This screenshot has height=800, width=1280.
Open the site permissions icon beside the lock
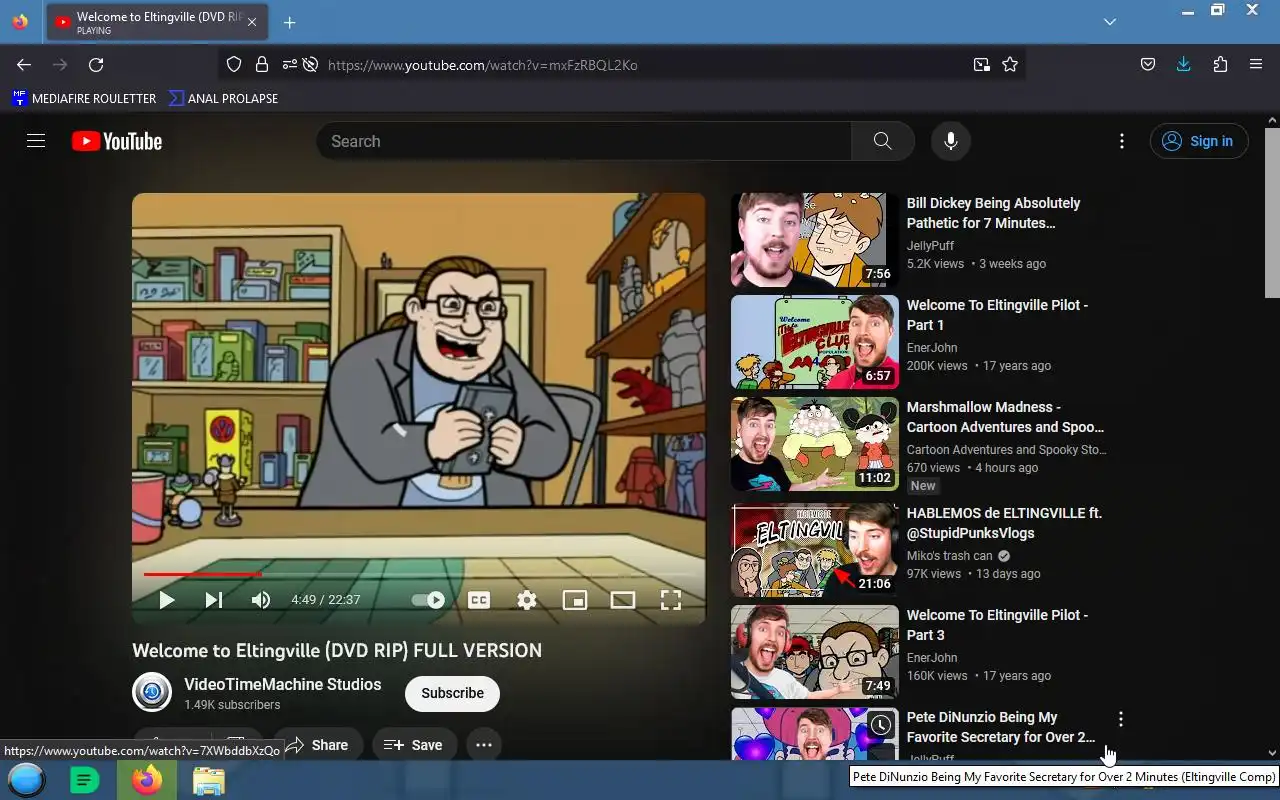(288, 65)
